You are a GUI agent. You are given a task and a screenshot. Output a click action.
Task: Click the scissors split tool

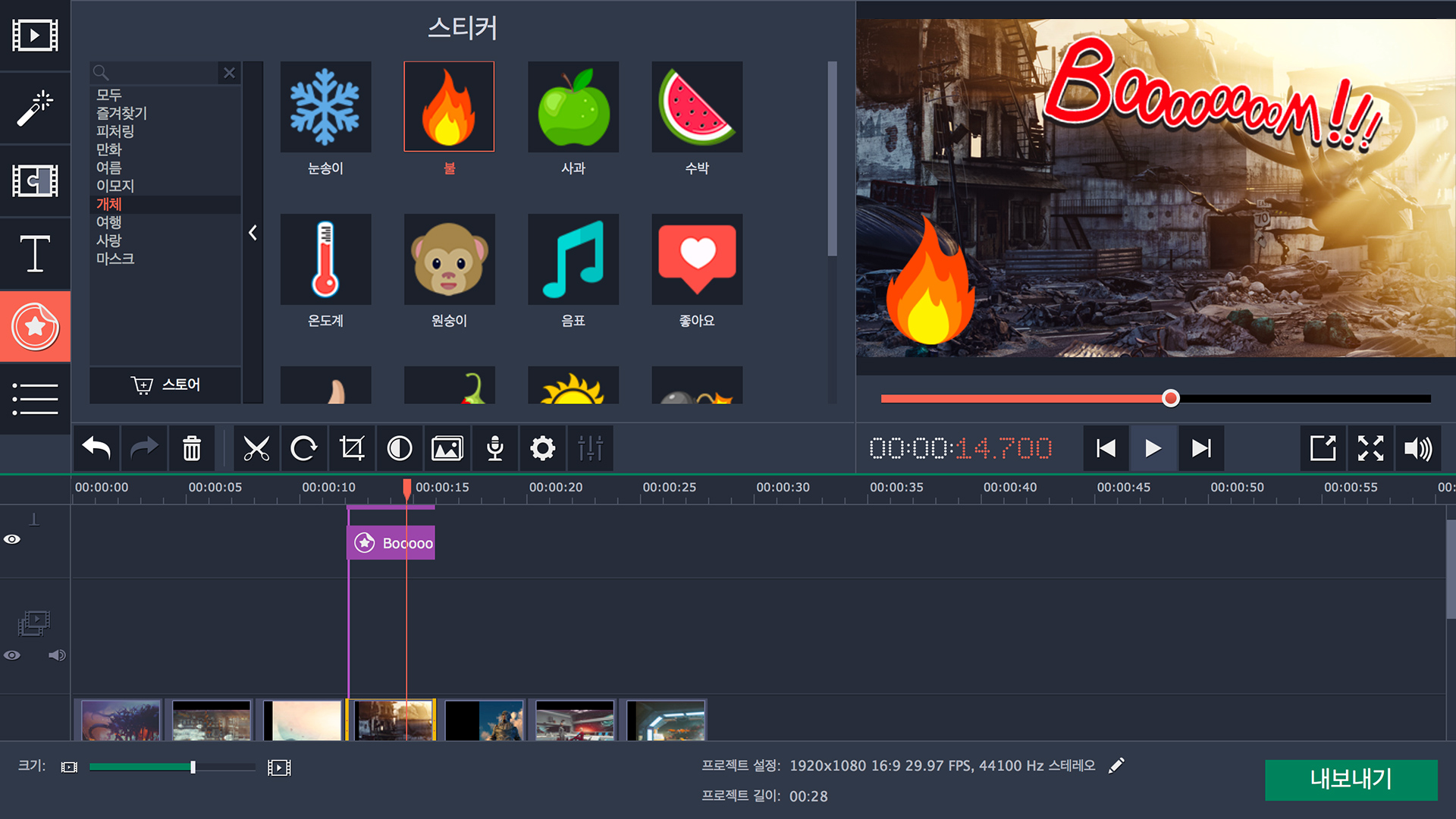tap(256, 449)
